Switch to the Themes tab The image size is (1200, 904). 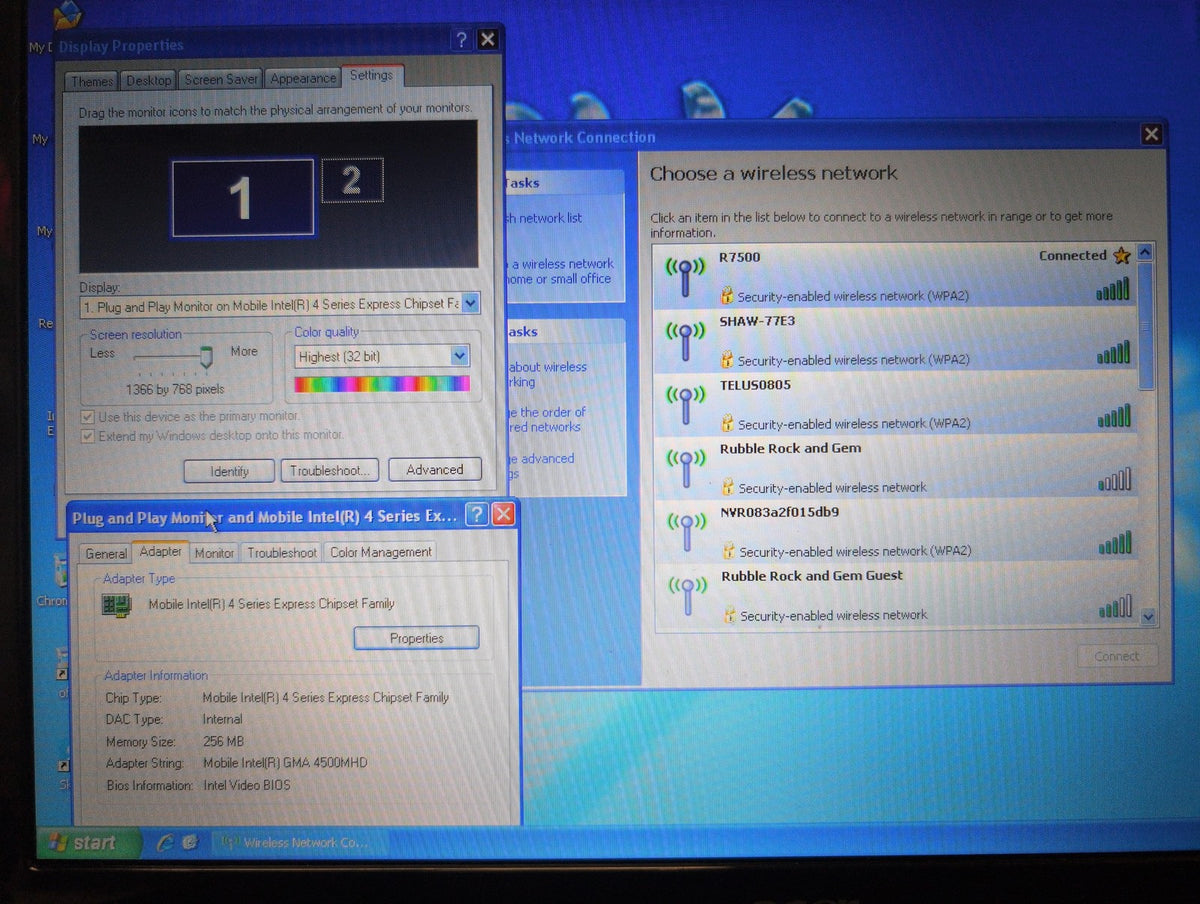point(92,81)
